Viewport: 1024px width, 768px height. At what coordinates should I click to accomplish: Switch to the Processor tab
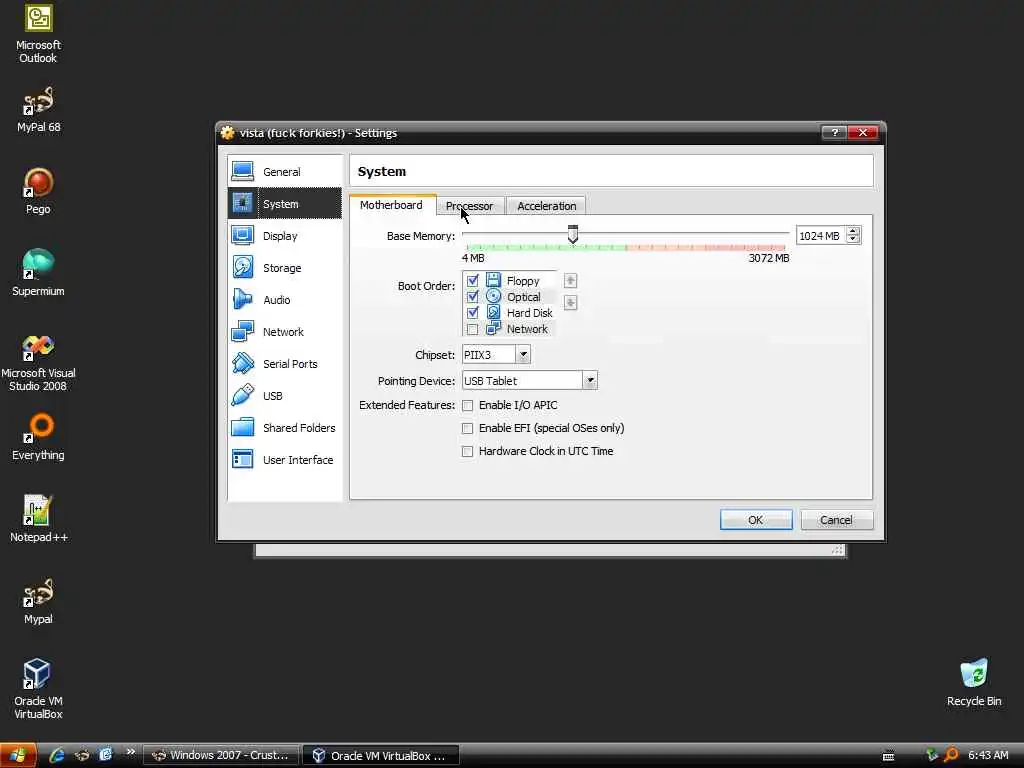pyautogui.click(x=470, y=206)
